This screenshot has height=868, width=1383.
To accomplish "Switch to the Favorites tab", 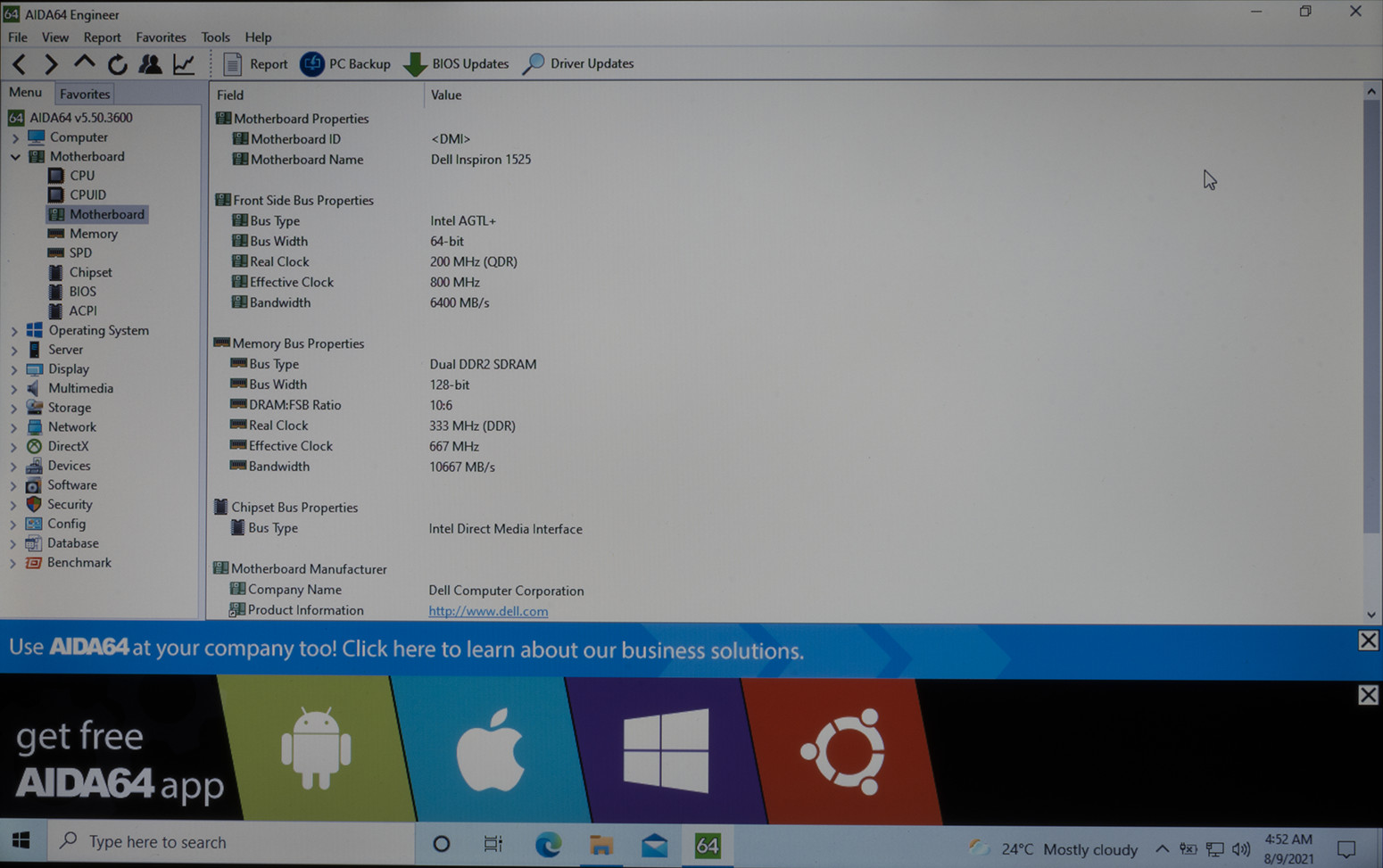I will (84, 93).
